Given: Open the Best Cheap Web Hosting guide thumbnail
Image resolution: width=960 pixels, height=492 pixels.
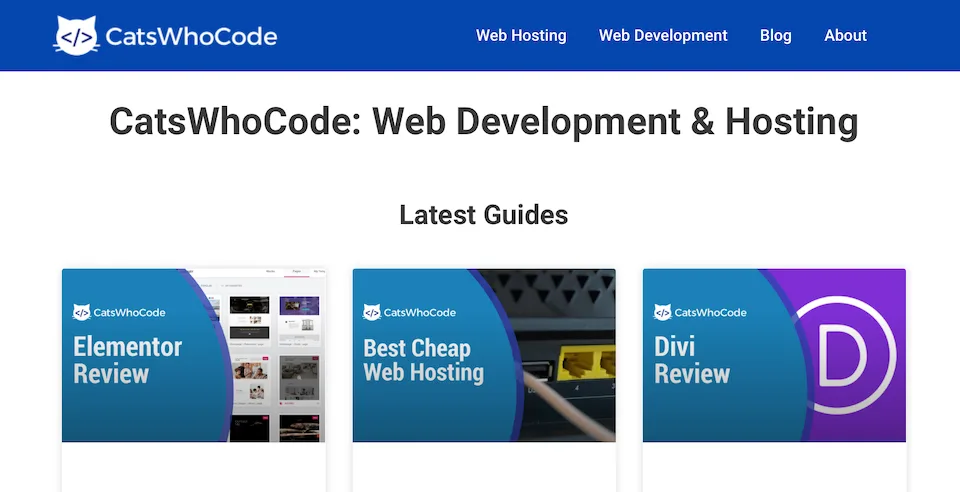Looking at the screenshot, I should (484, 355).
